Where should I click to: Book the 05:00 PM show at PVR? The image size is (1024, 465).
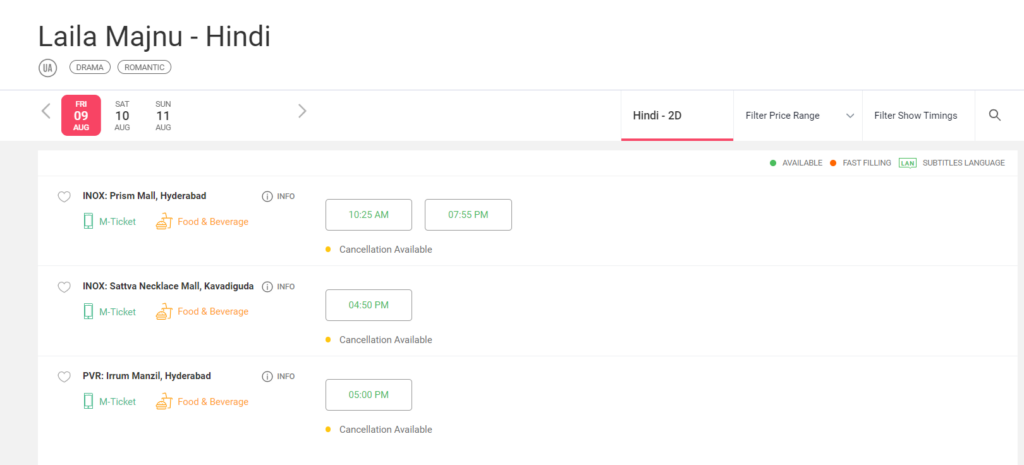(369, 395)
